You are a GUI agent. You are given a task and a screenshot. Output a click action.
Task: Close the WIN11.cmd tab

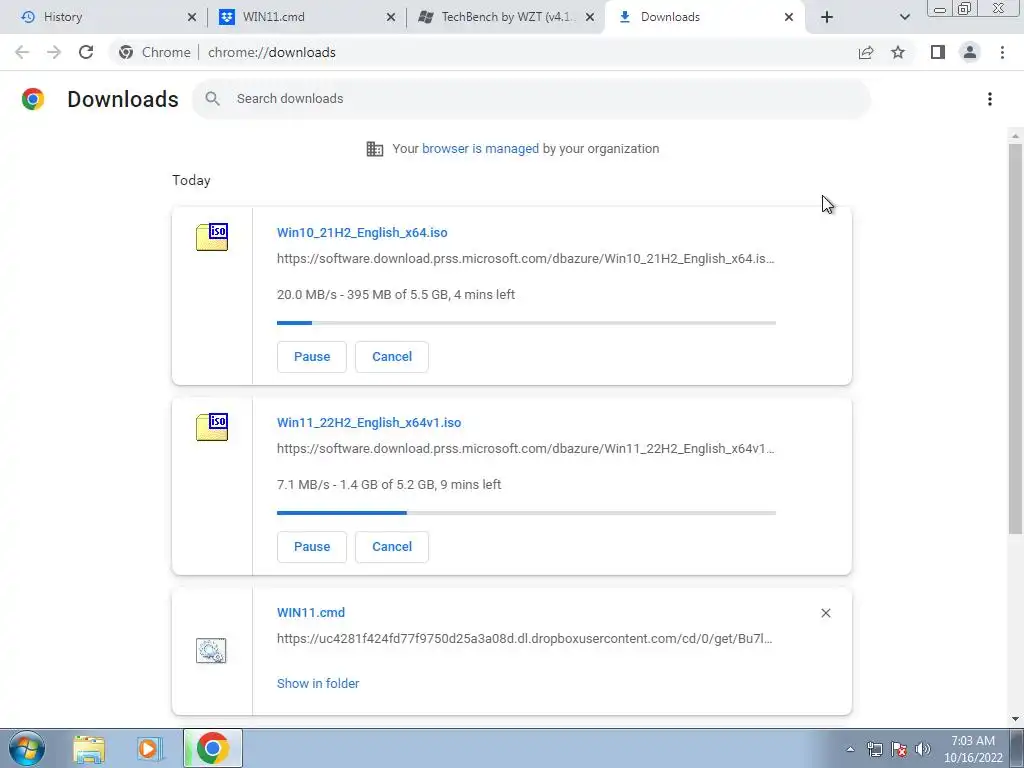point(391,17)
